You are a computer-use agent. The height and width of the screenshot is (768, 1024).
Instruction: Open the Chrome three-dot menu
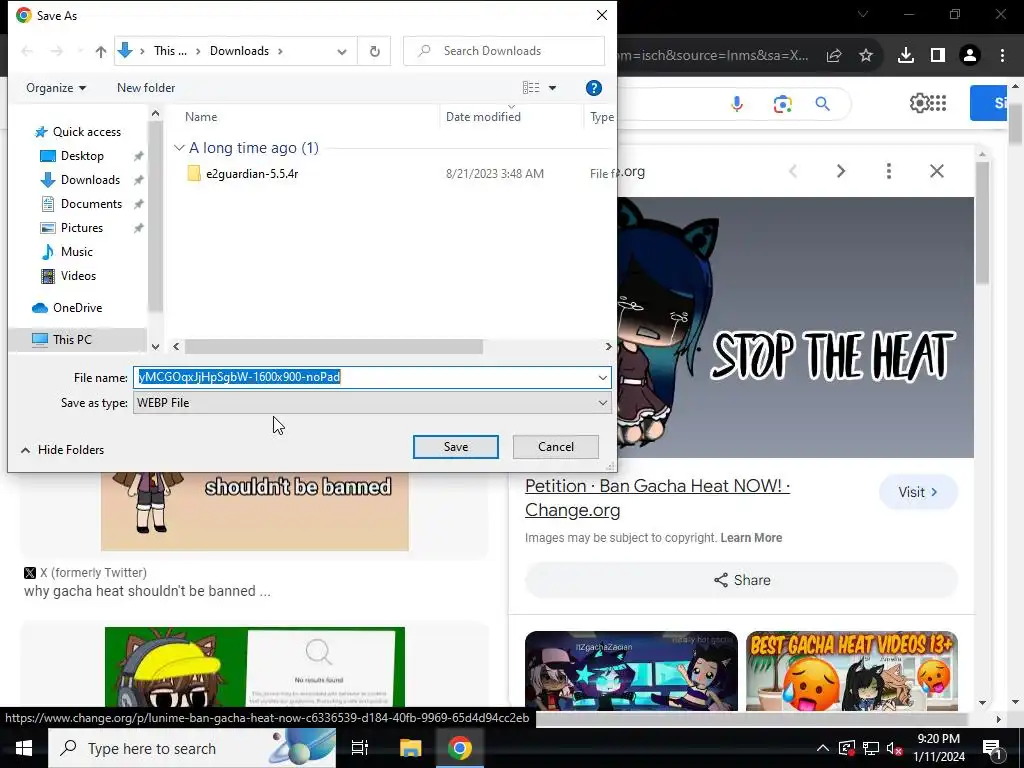pyautogui.click(x=1002, y=56)
